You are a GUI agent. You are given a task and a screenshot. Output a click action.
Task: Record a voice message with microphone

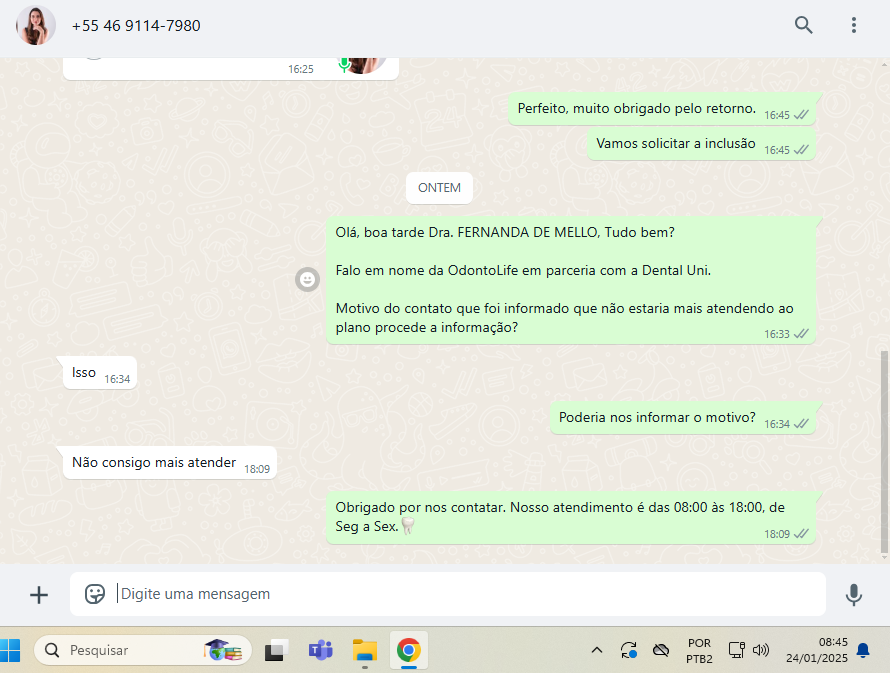[x=854, y=595]
